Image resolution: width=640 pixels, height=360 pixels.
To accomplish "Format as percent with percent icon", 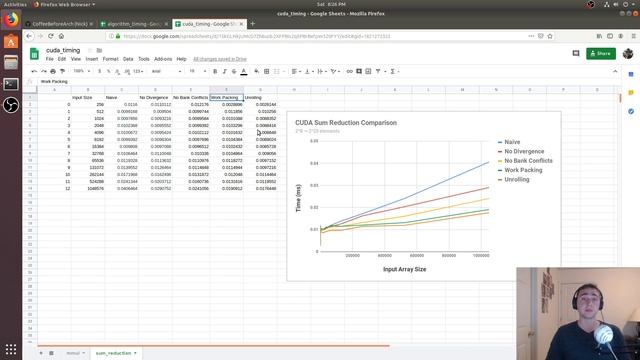I will point(109,71).
